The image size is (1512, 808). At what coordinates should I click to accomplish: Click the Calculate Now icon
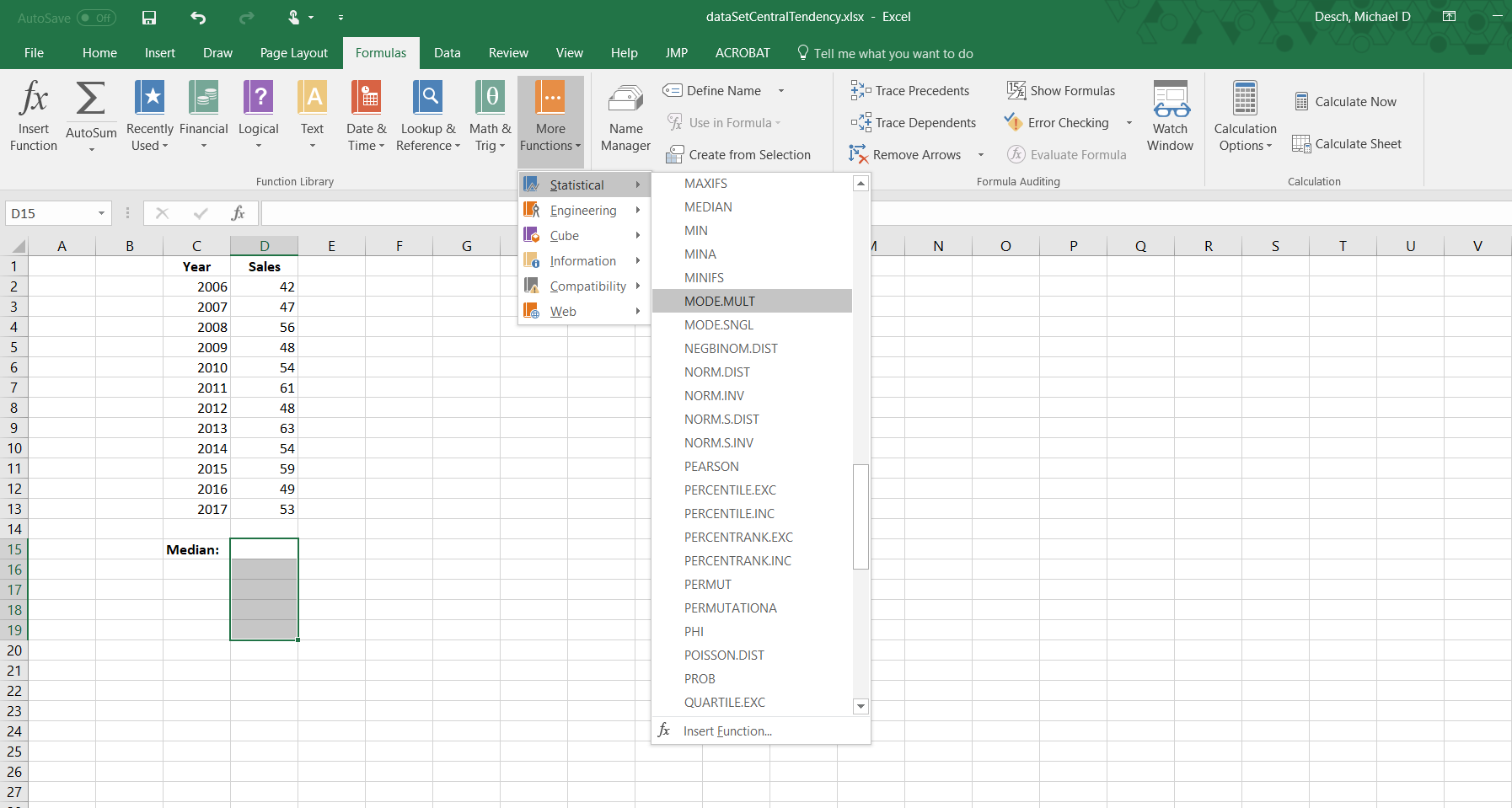click(x=1301, y=102)
